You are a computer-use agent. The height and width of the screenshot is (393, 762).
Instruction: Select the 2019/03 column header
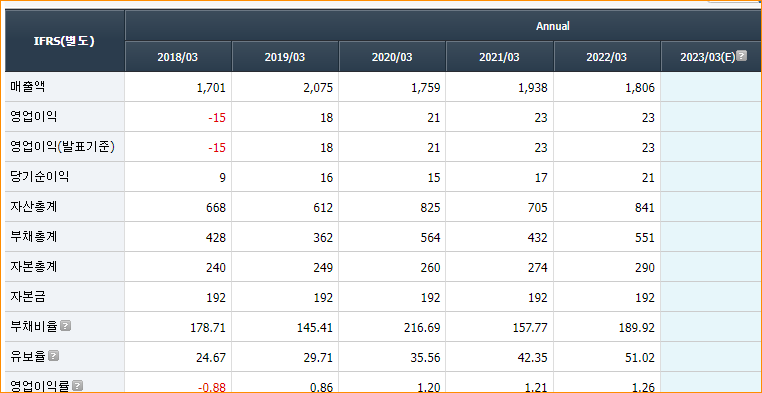285,57
